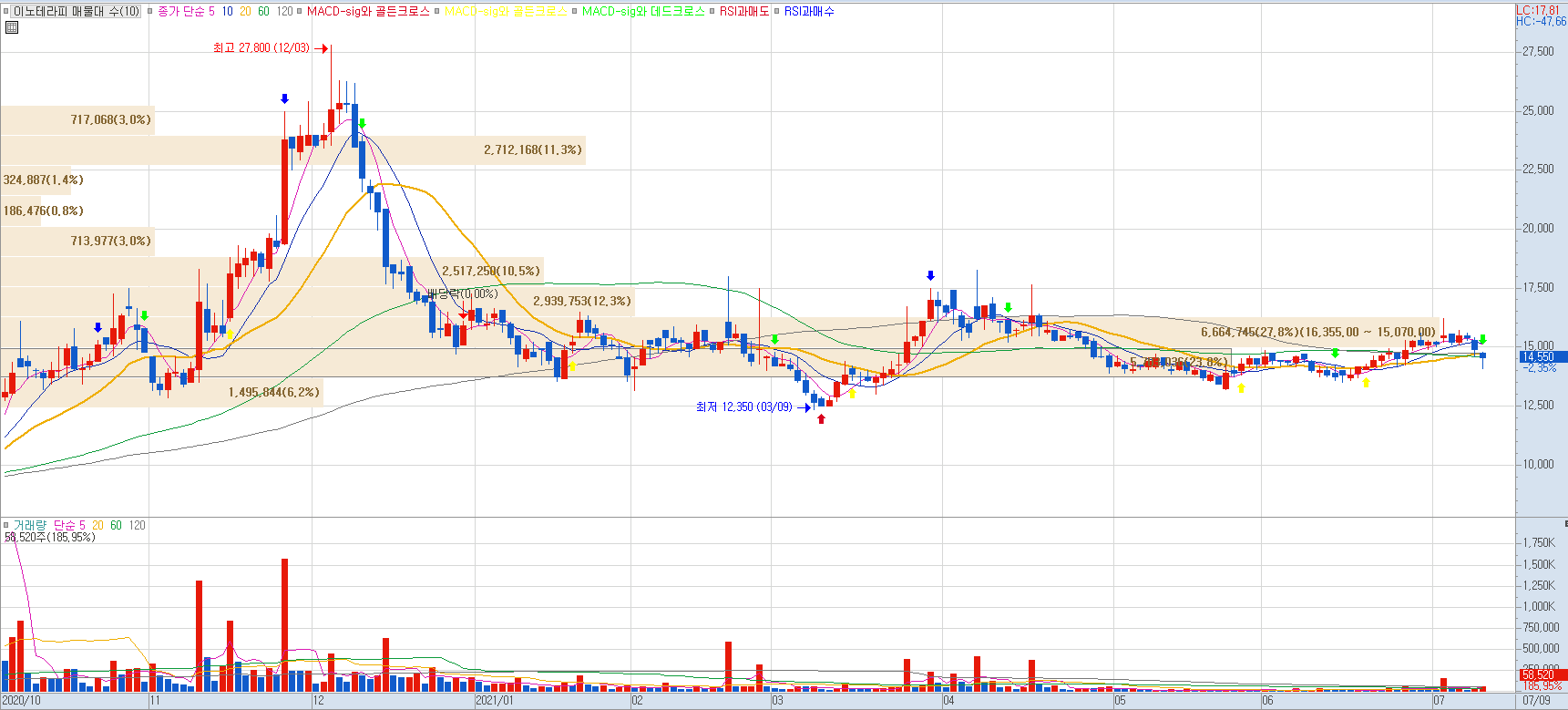Click the HC:-47.66 readout
The width and height of the screenshot is (1568, 710).
tap(1541, 22)
